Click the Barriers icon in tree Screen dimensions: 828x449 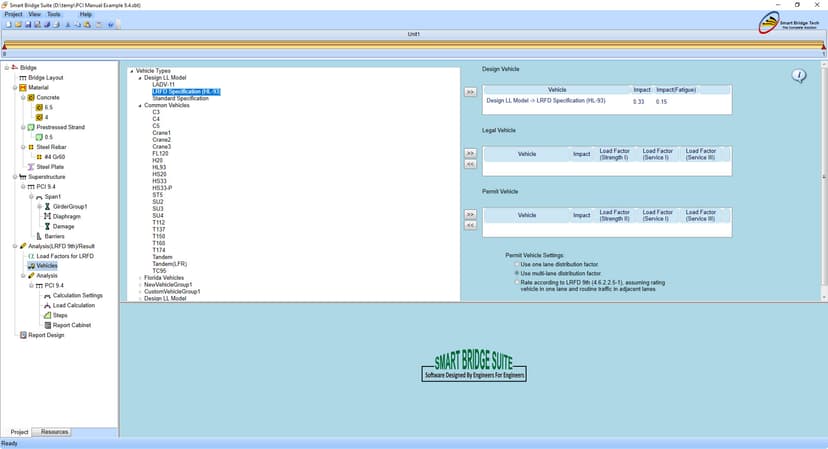point(39,236)
